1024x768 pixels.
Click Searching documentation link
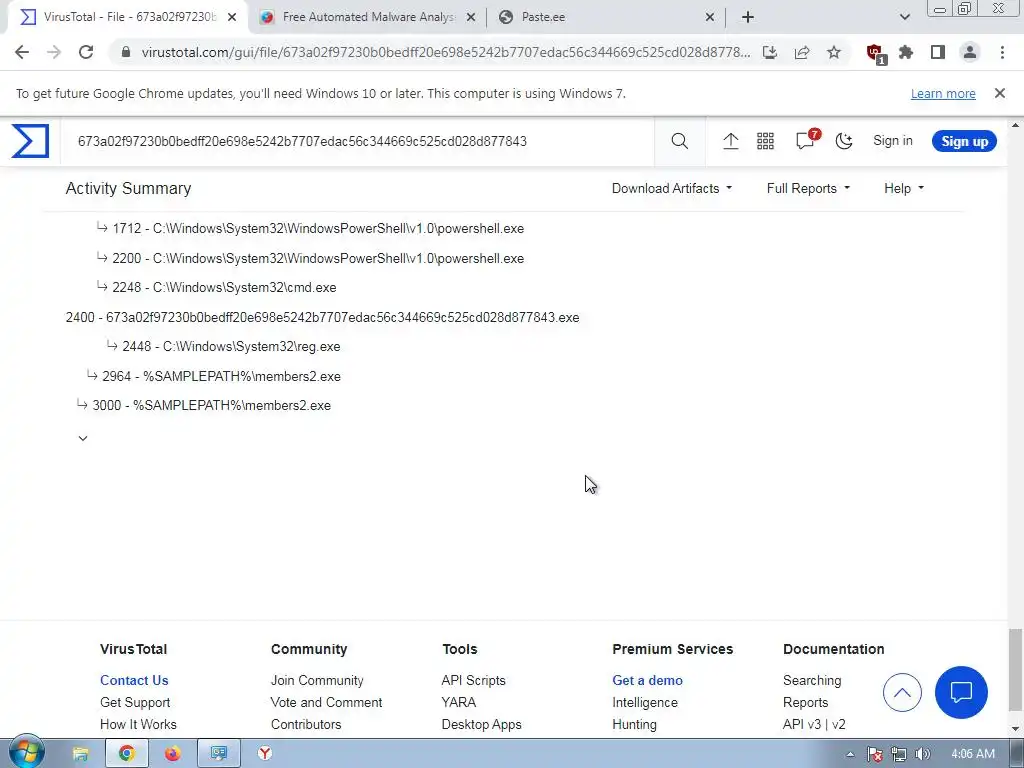(x=812, y=680)
